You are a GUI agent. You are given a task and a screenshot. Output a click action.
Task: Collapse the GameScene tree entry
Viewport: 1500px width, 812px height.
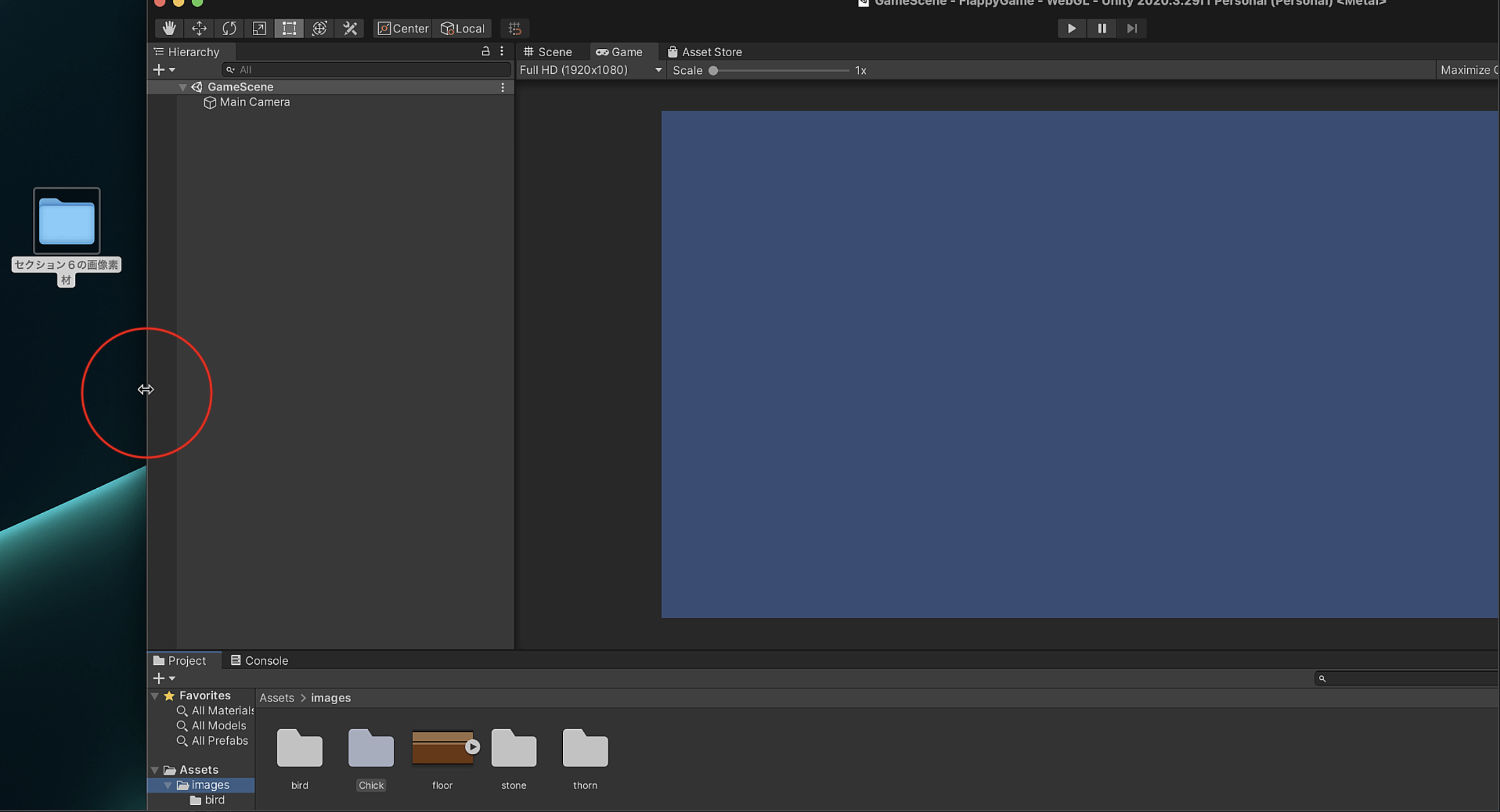click(x=182, y=87)
